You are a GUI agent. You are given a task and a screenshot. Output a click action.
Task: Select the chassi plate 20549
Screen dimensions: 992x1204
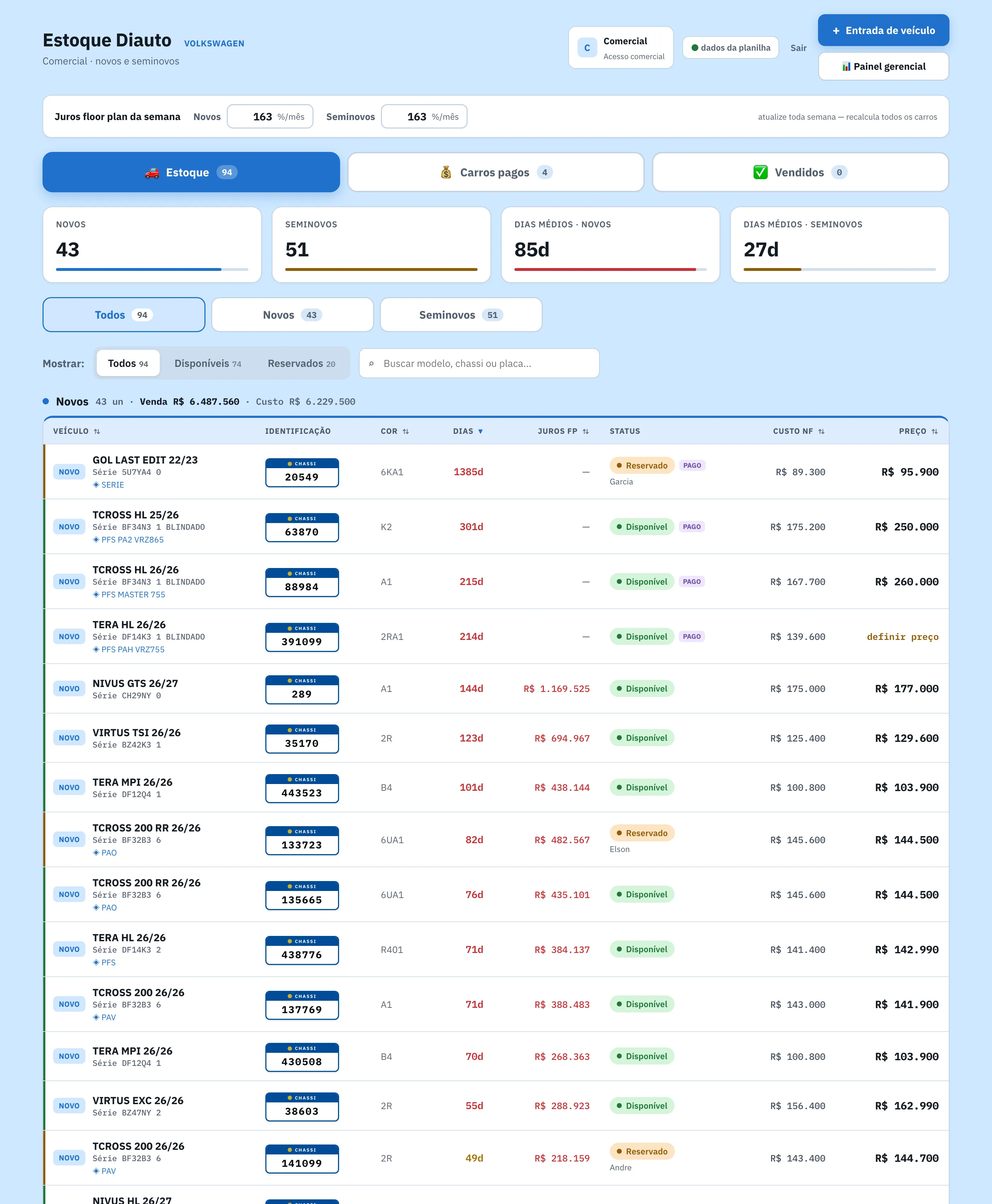pyautogui.click(x=302, y=472)
